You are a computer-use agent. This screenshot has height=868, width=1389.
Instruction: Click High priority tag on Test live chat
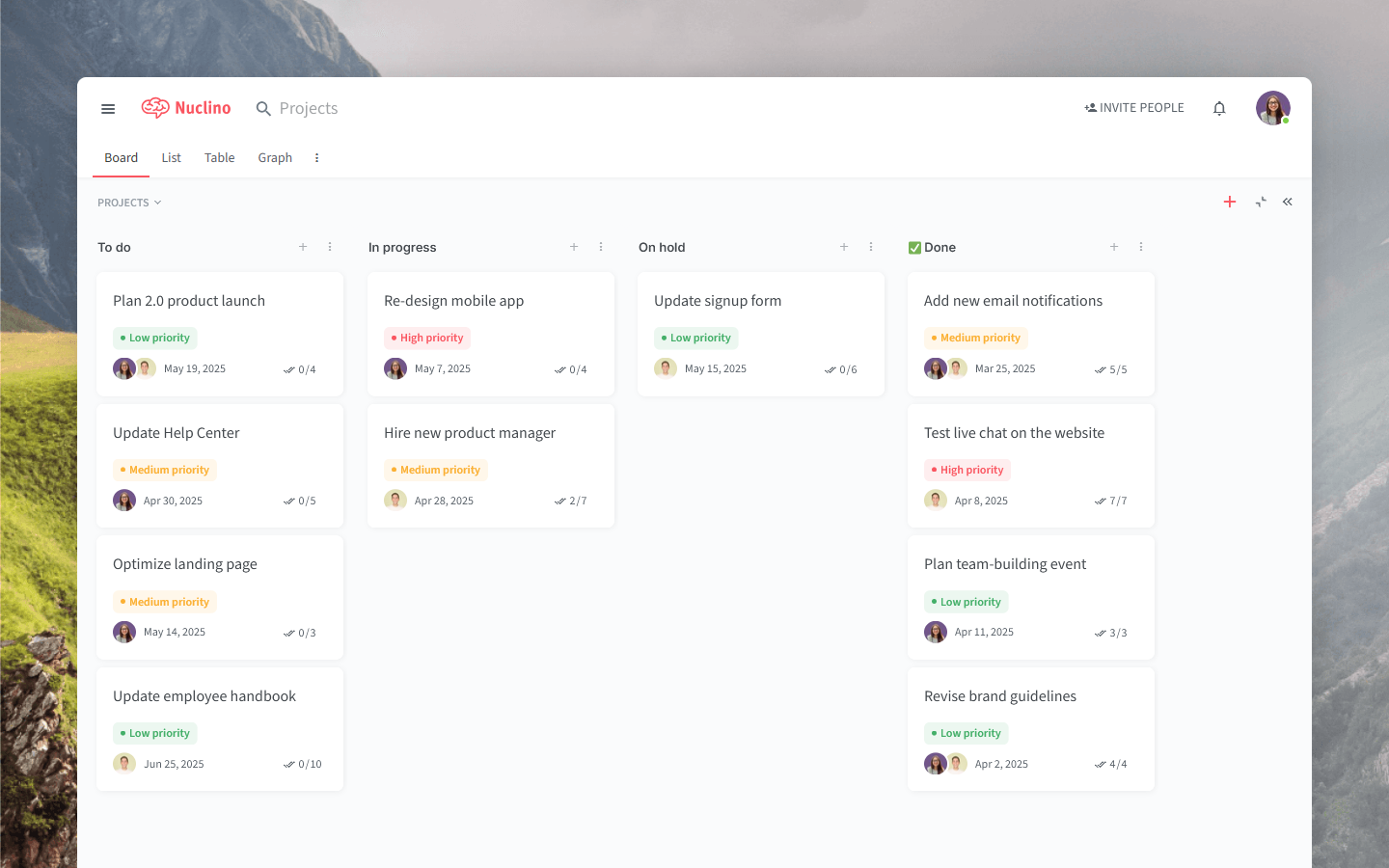click(967, 470)
